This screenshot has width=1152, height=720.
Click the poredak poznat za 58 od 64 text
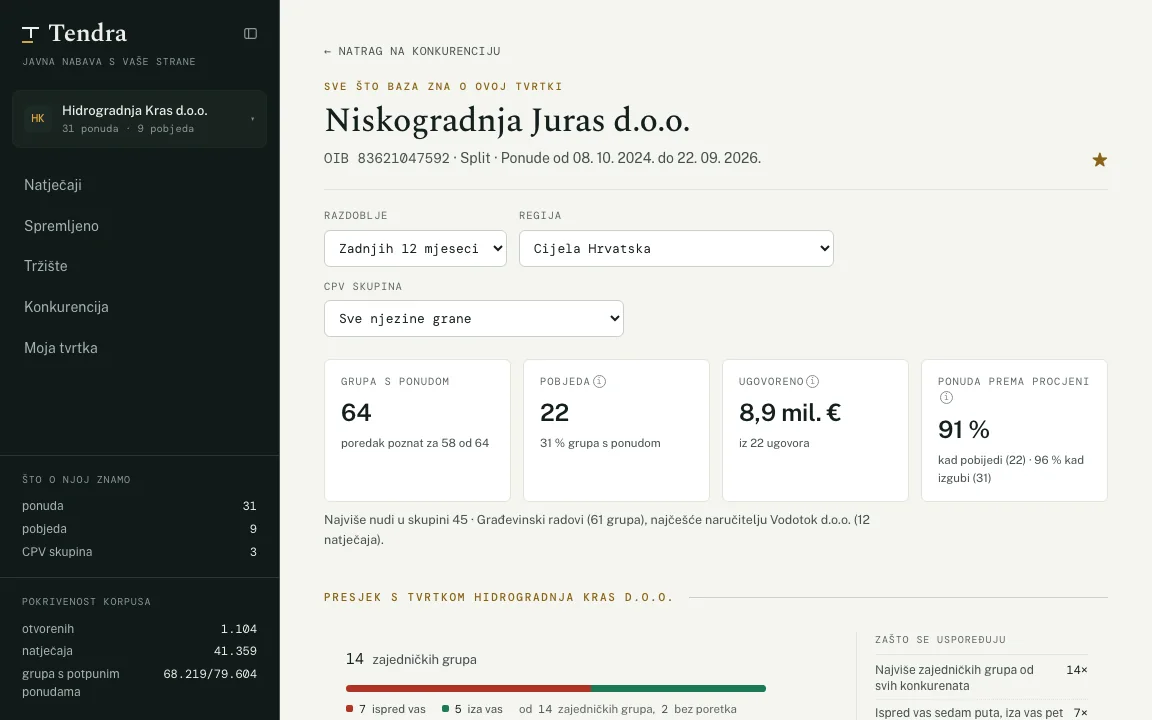pos(415,443)
